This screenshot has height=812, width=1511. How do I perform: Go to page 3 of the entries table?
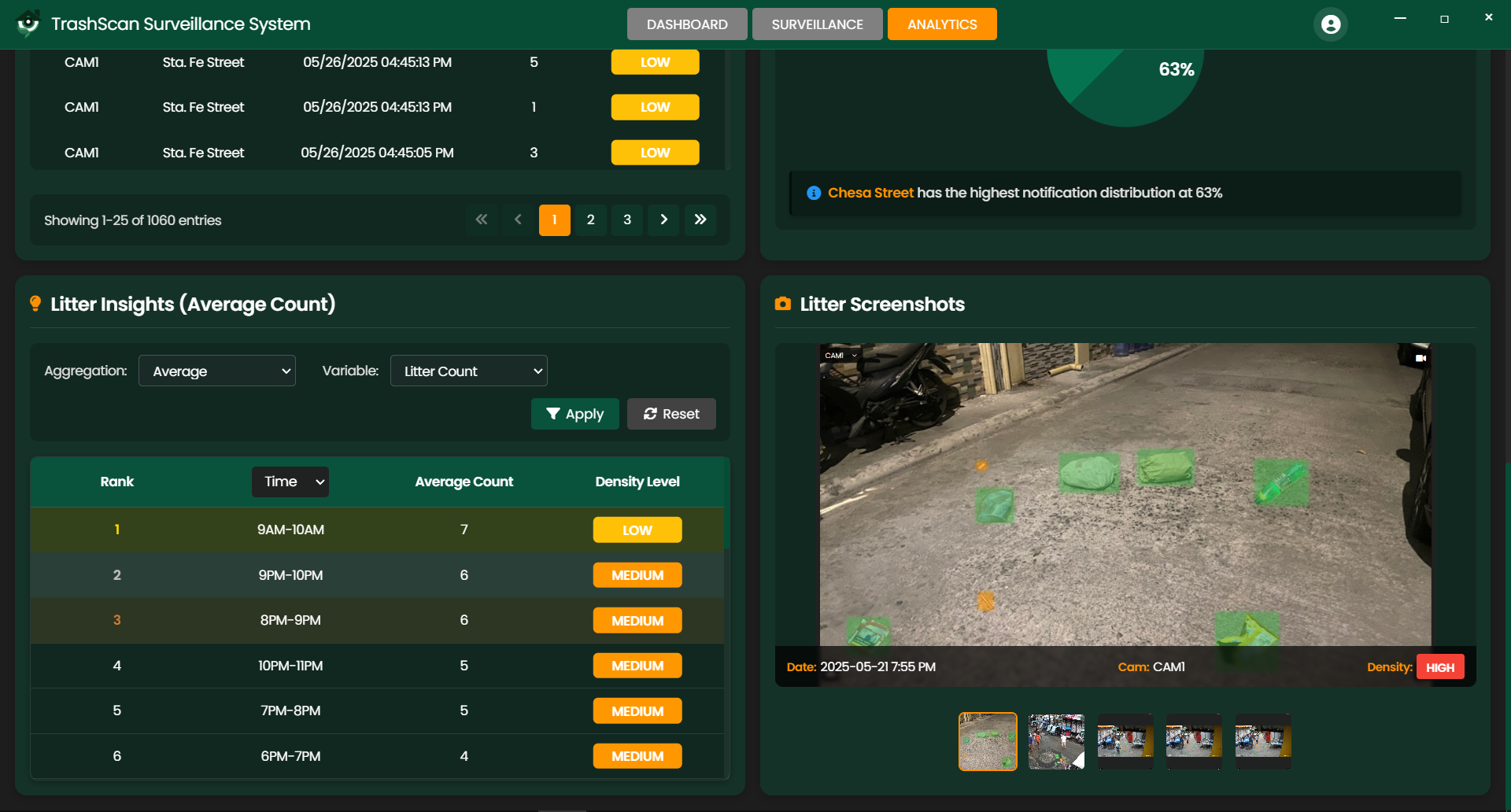(x=626, y=220)
